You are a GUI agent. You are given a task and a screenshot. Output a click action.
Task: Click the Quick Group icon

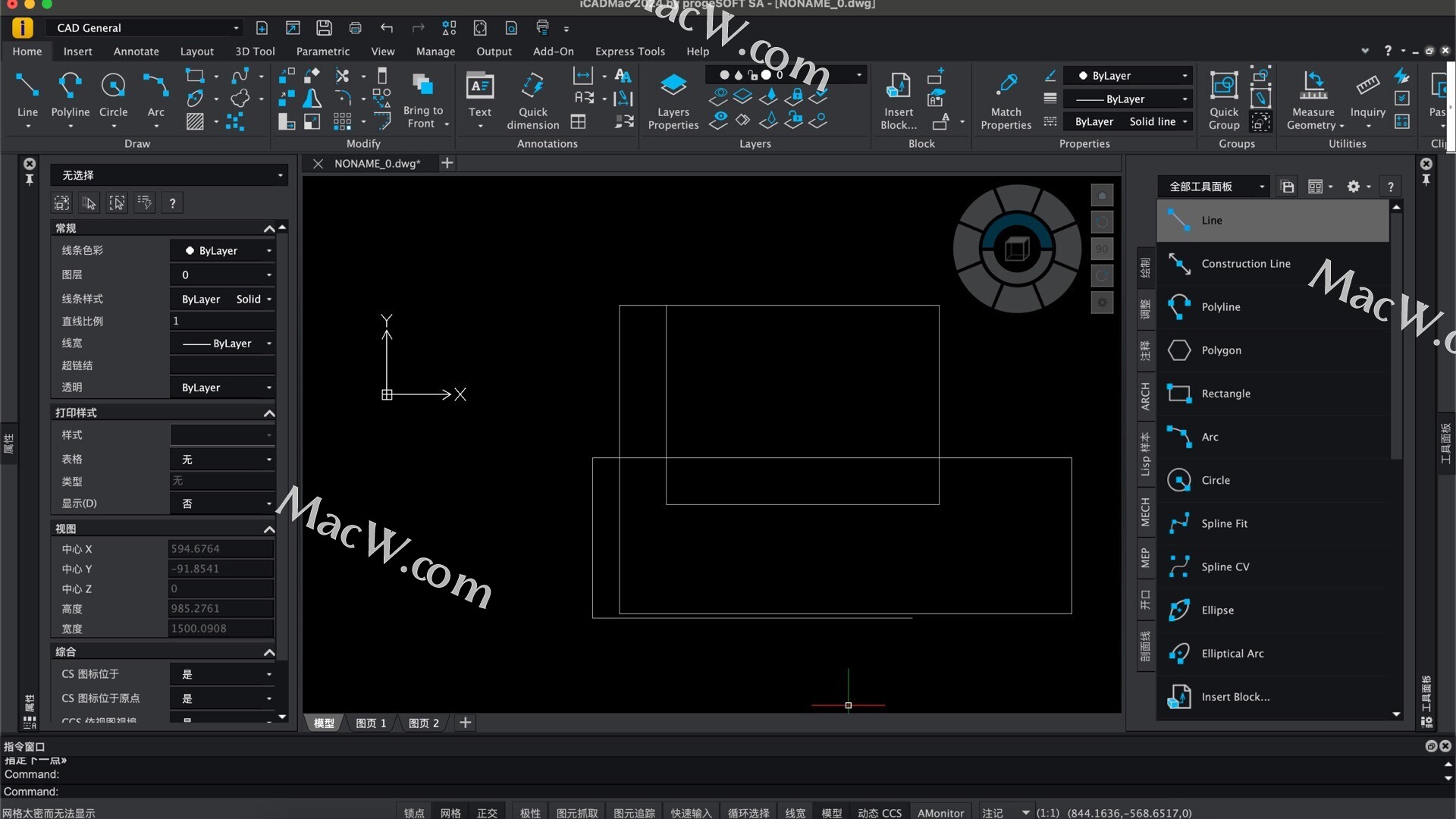tap(1223, 85)
